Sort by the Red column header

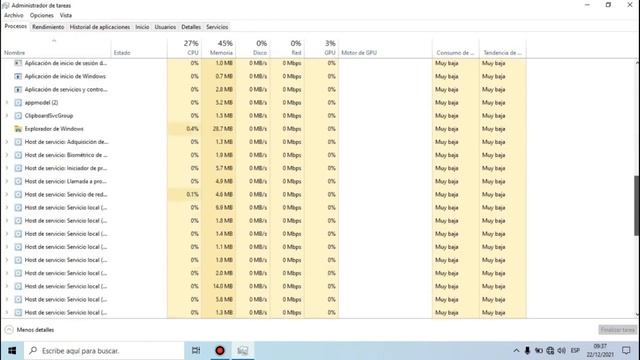pos(287,48)
